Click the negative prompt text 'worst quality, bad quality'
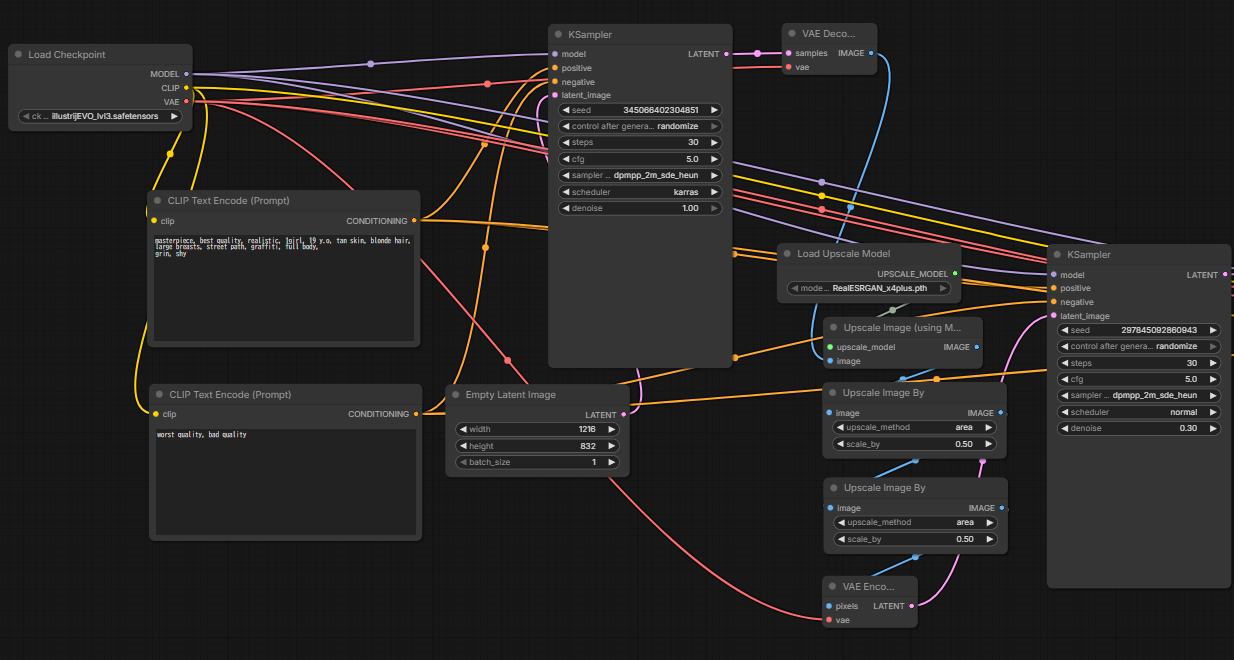Screen dimensions: 1234x660 click(x=202, y=435)
